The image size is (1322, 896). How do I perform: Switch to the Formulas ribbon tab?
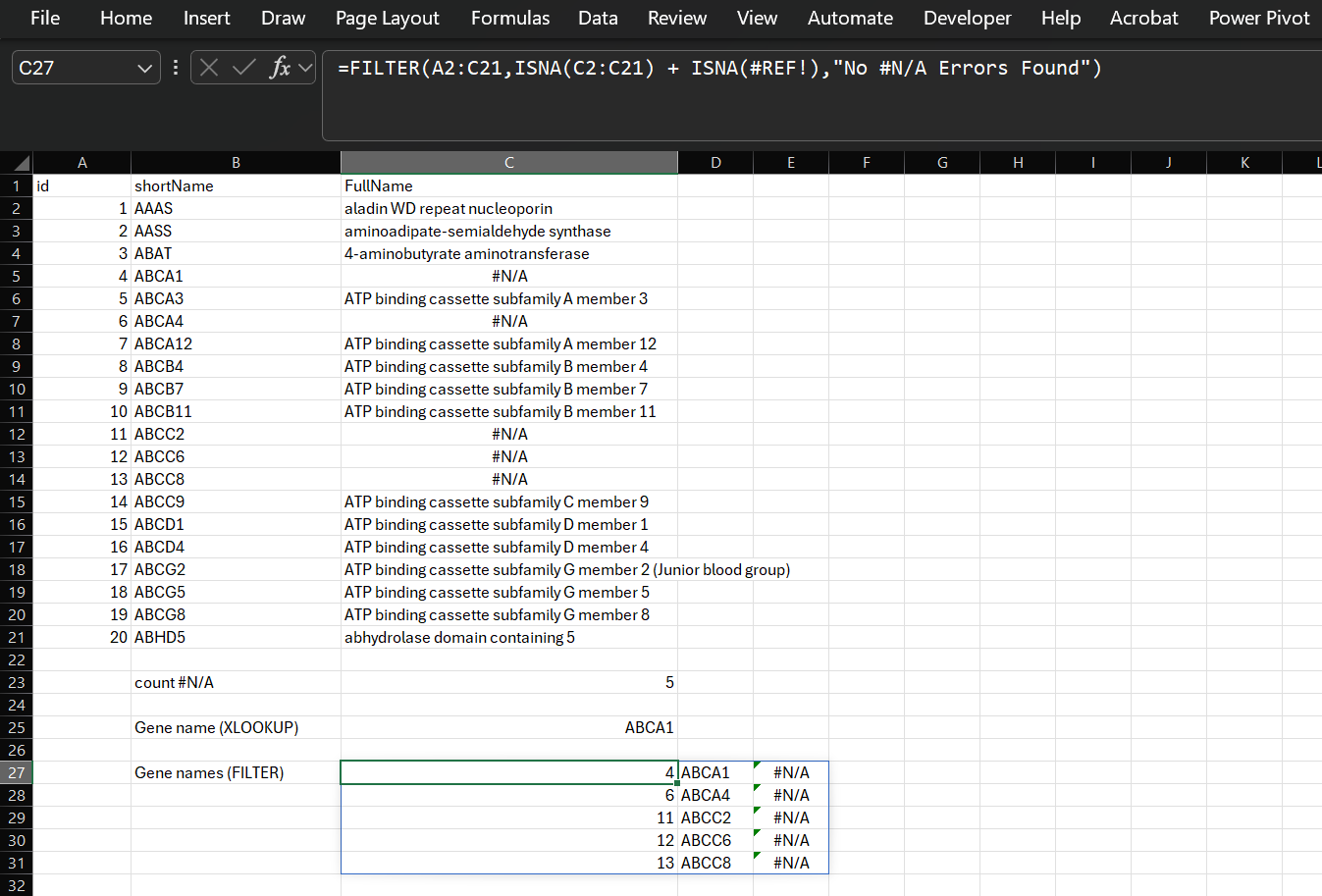point(509,18)
